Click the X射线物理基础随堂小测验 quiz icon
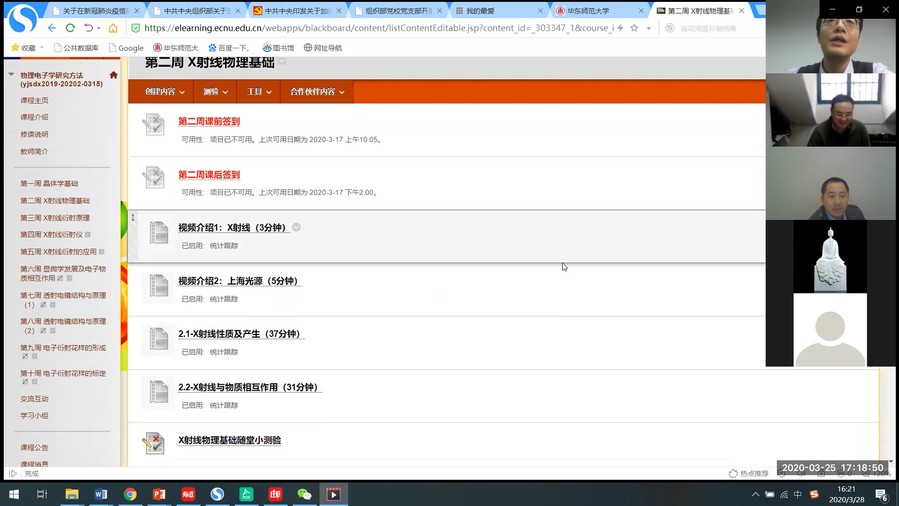This screenshot has height=506, width=899. pyautogui.click(x=153, y=443)
